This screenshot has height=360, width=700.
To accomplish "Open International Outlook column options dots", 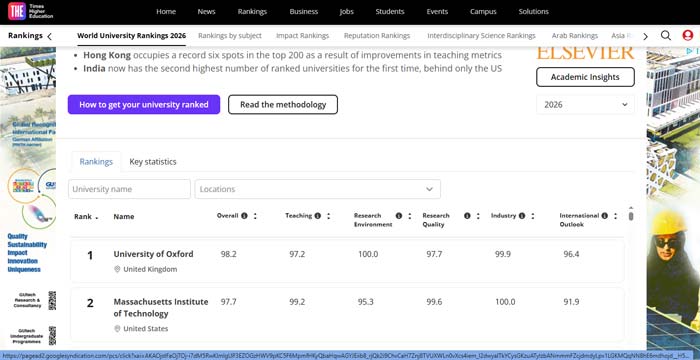I will click(x=615, y=216).
